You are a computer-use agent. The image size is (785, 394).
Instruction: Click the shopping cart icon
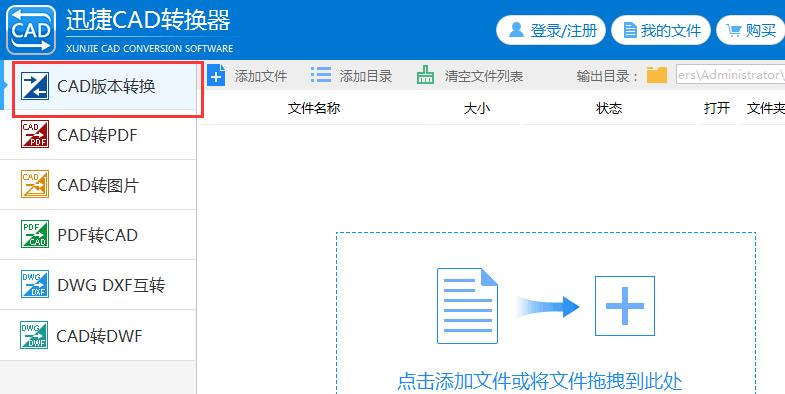click(x=733, y=31)
